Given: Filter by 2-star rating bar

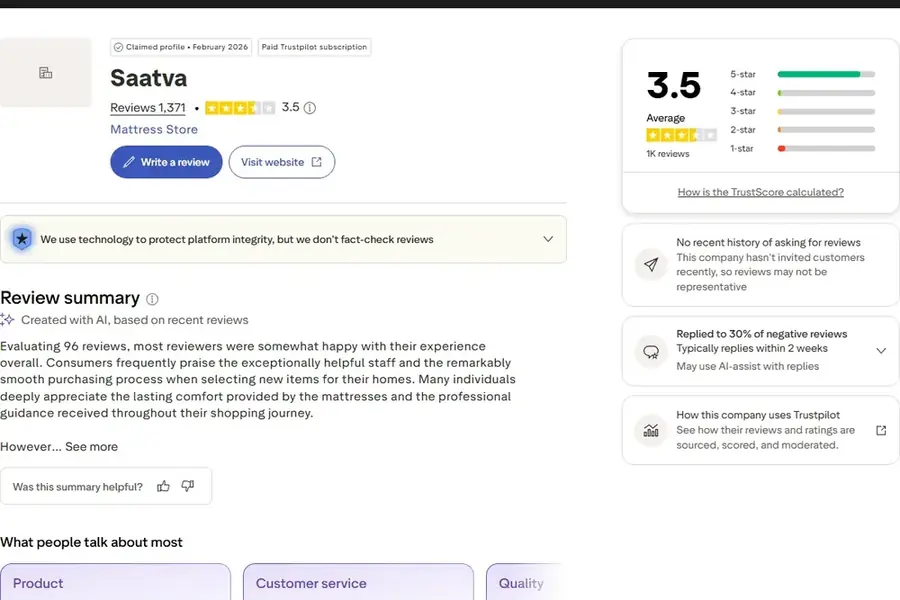Looking at the screenshot, I should 802,130.
